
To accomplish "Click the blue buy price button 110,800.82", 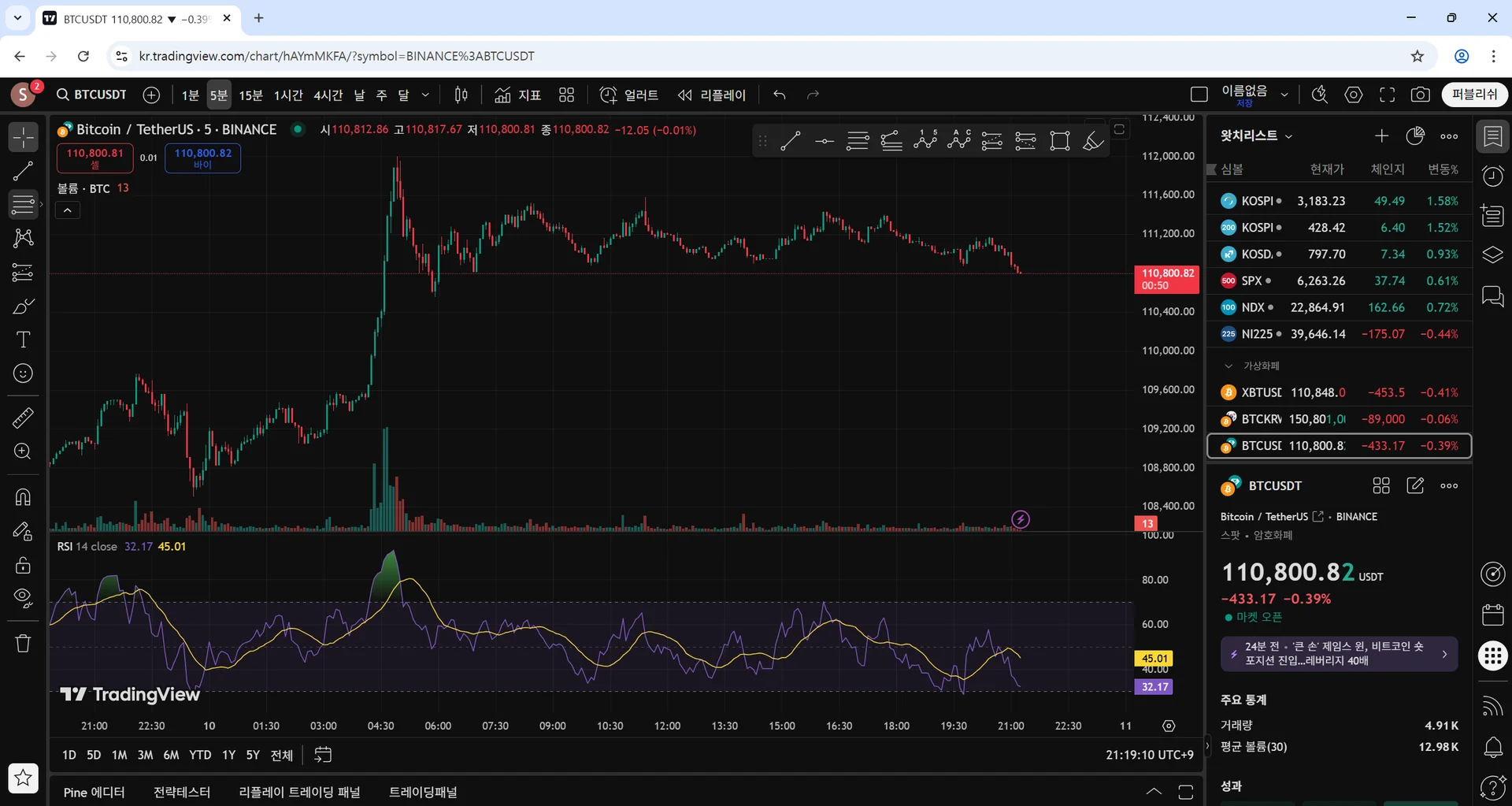I will (x=203, y=158).
